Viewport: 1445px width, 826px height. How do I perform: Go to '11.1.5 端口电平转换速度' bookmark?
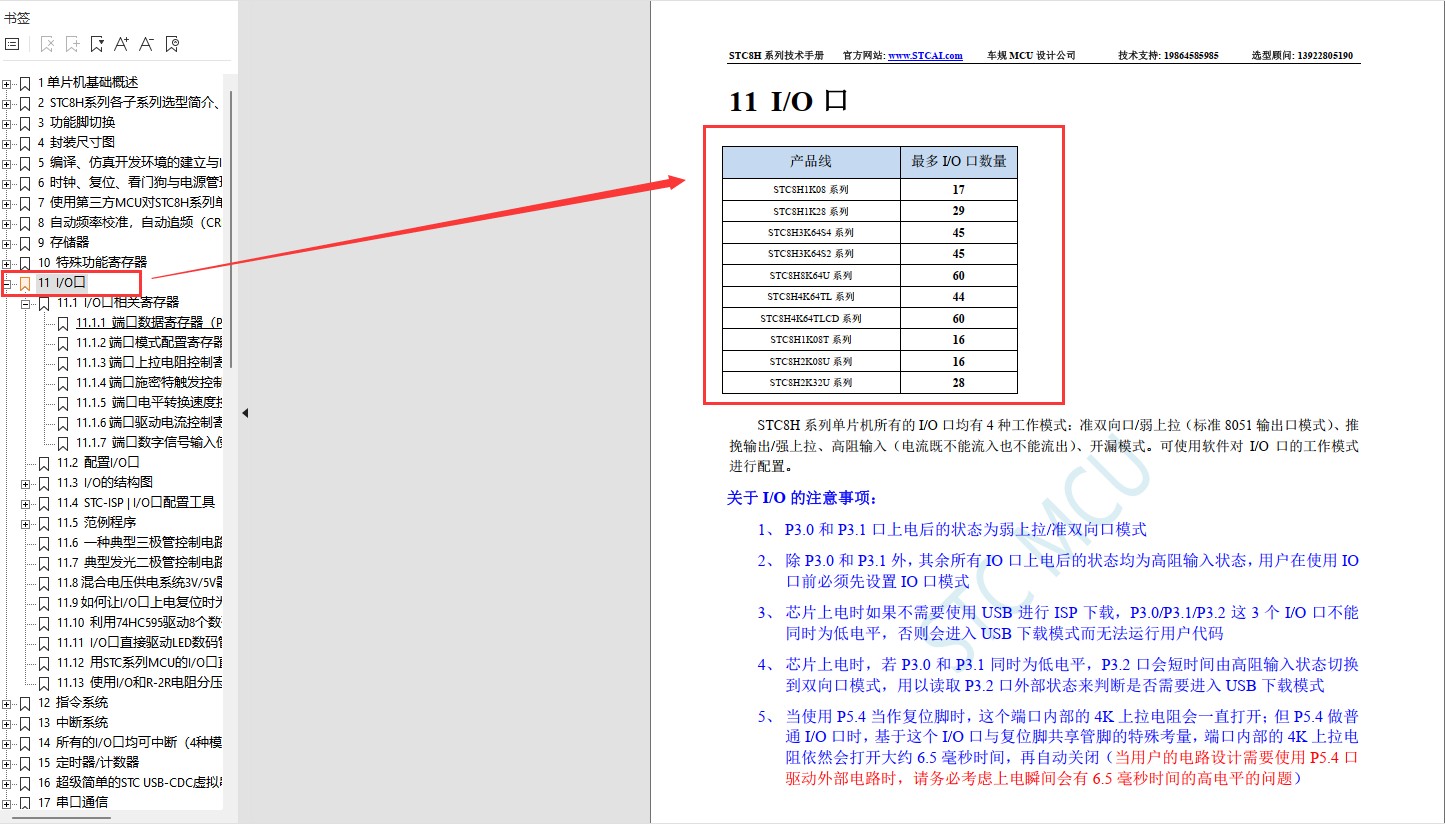pyautogui.click(x=149, y=403)
